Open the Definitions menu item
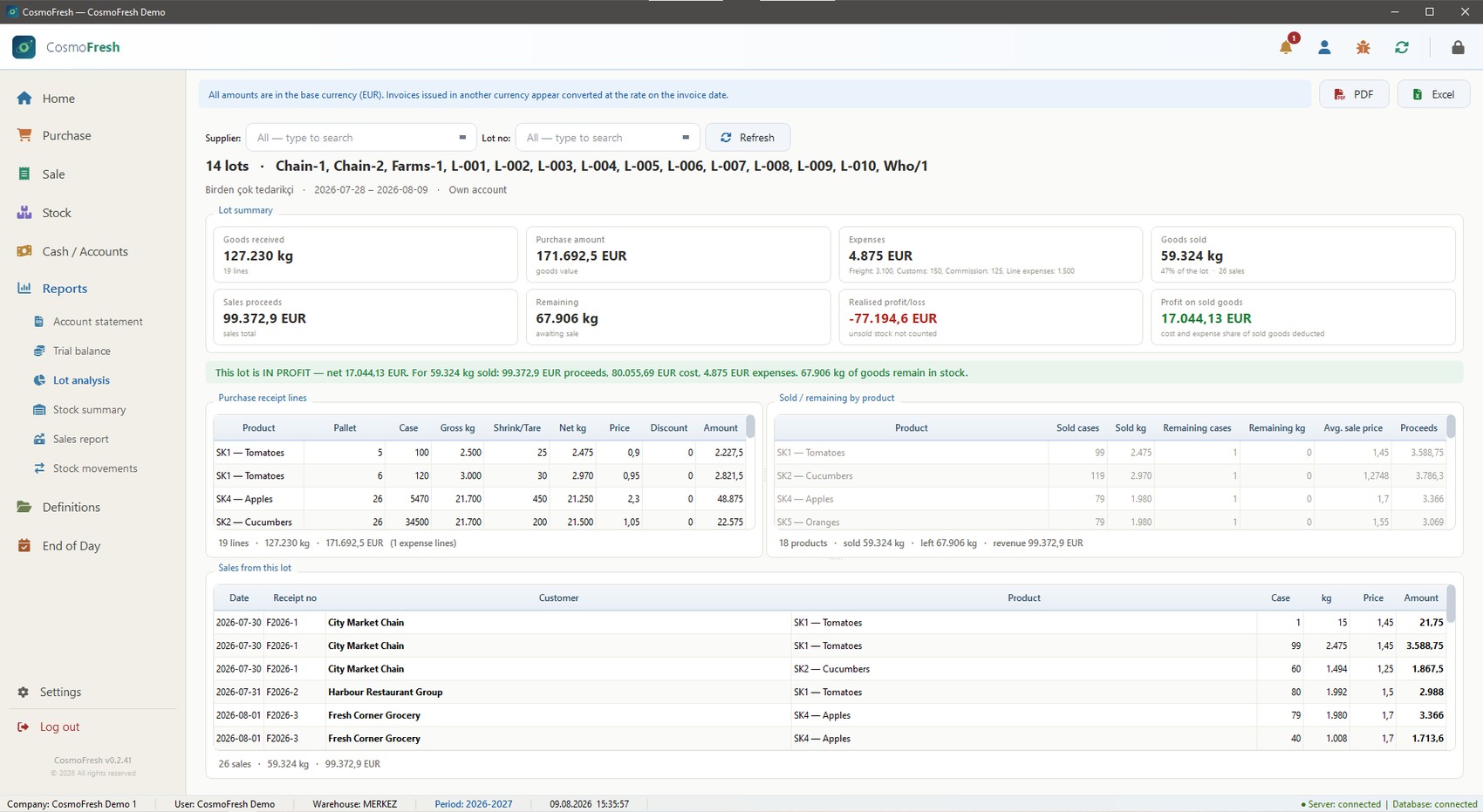 point(71,507)
